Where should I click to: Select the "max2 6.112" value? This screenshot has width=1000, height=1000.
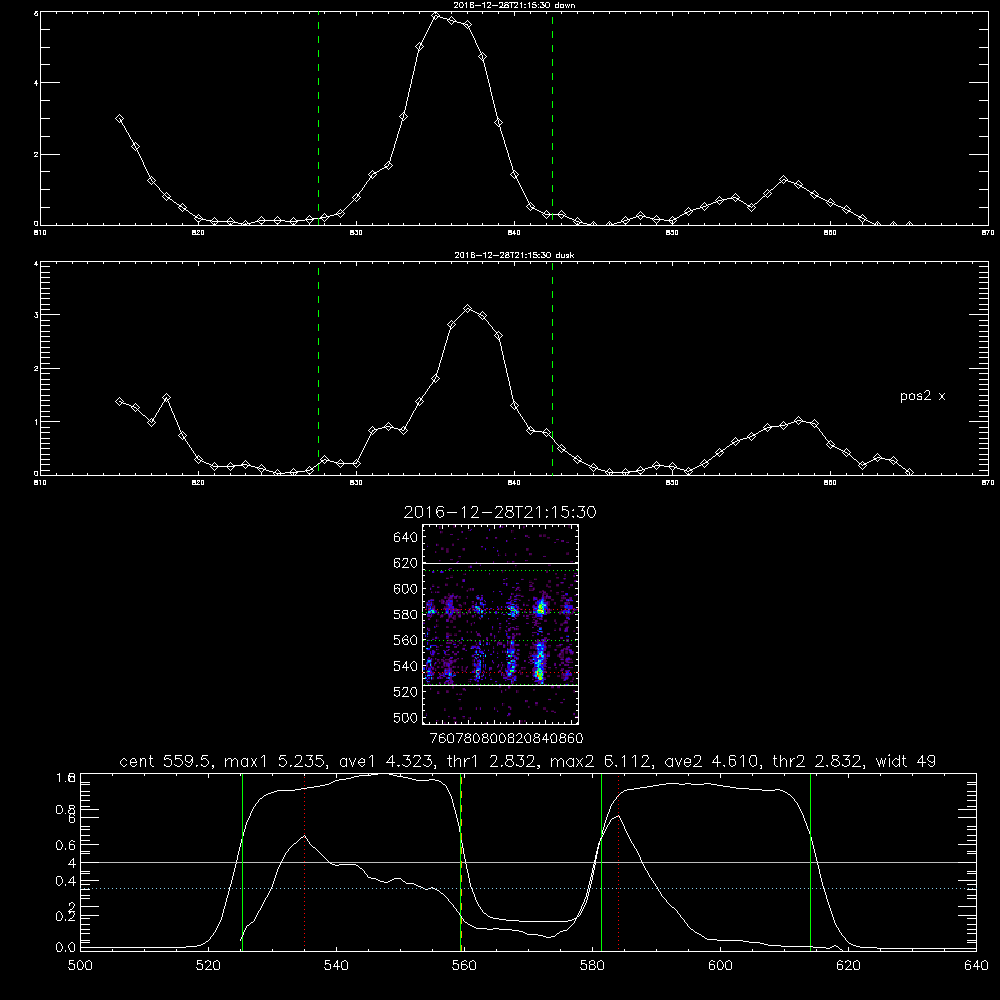click(x=600, y=761)
